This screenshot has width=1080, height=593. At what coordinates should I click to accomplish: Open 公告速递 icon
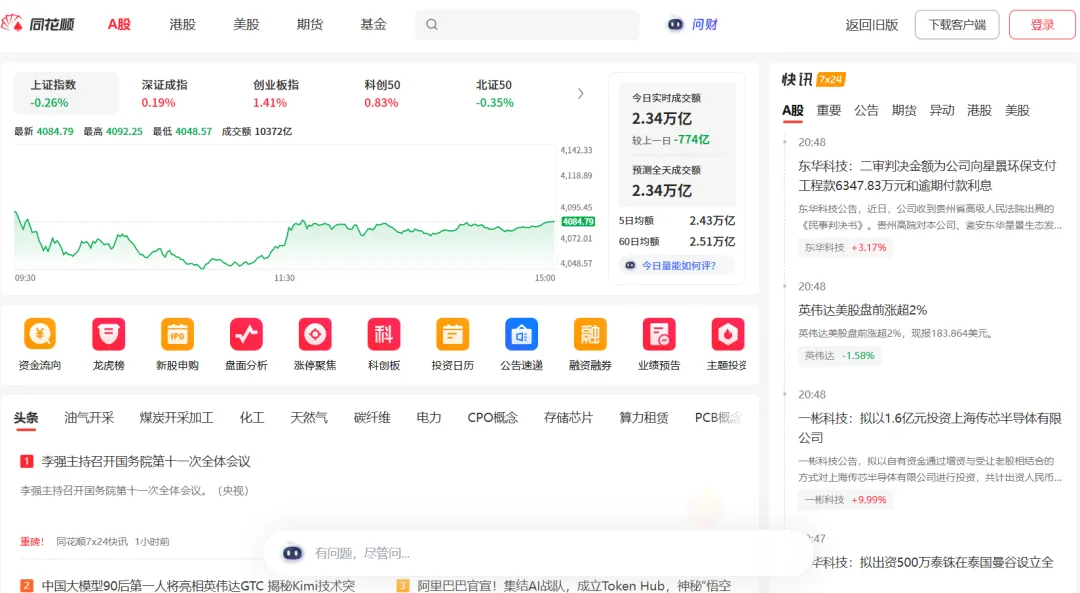[521, 334]
